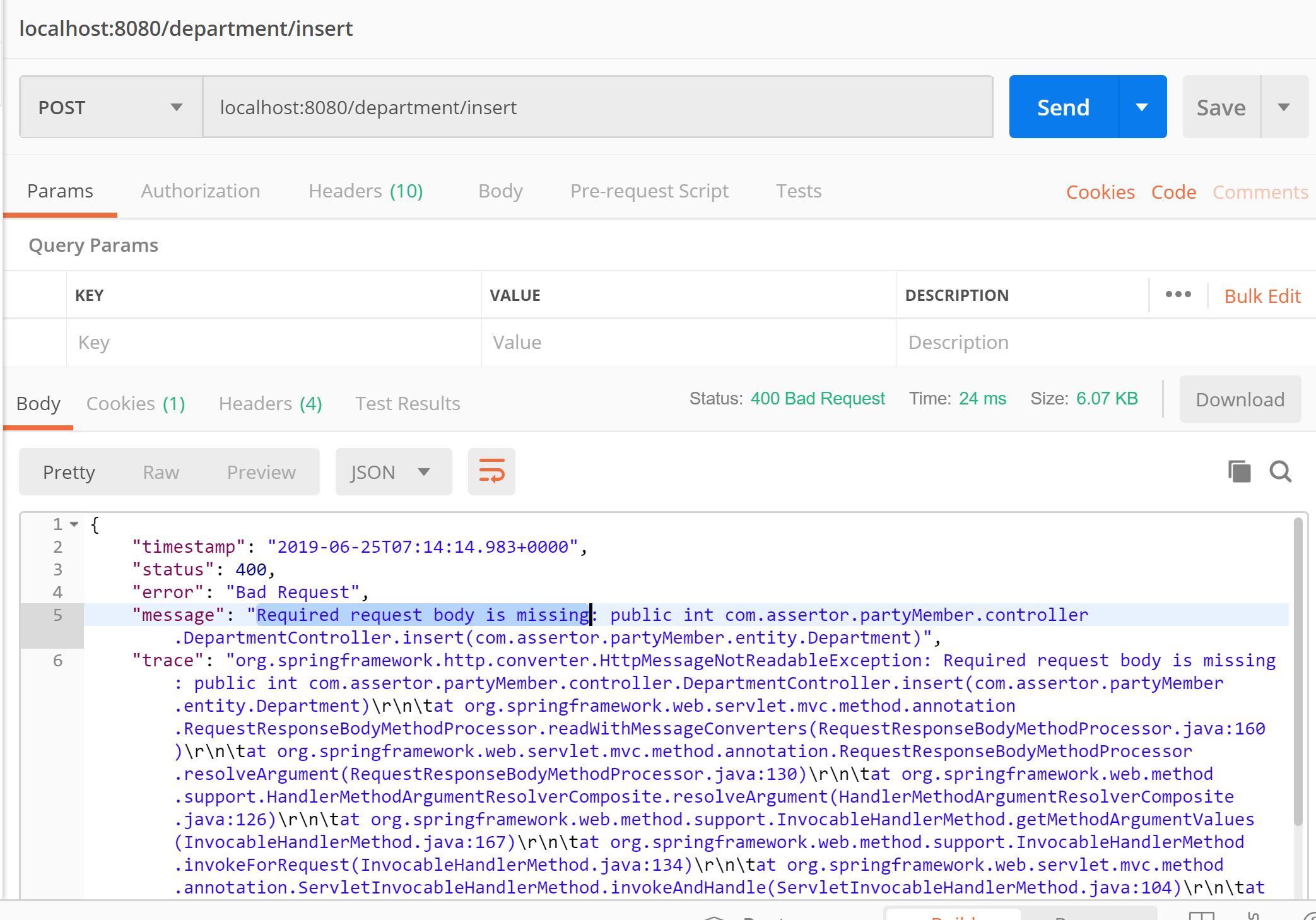Switch to Preview response view
Viewport: 1316px width, 920px height.
click(x=261, y=472)
